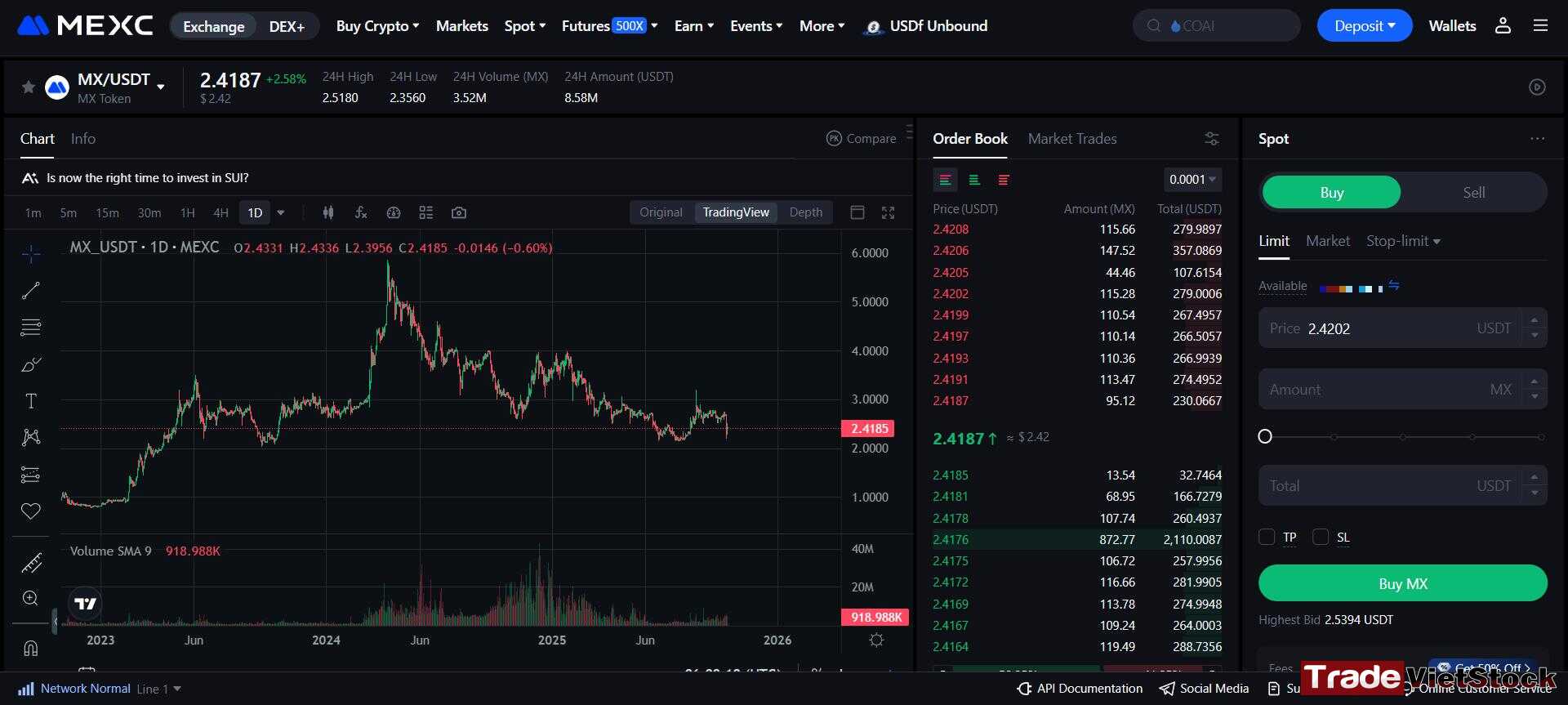Open the chart layout grid icon
The width and height of the screenshot is (1568, 705).
click(426, 212)
